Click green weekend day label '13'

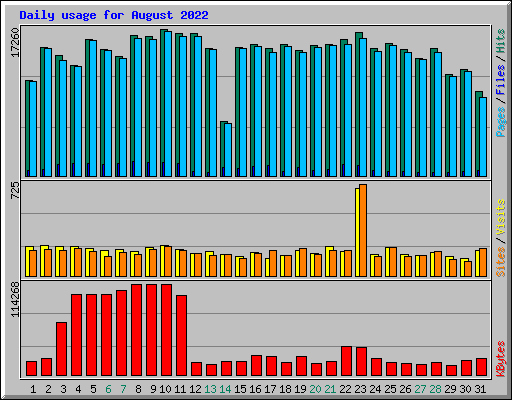(x=210, y=389)
